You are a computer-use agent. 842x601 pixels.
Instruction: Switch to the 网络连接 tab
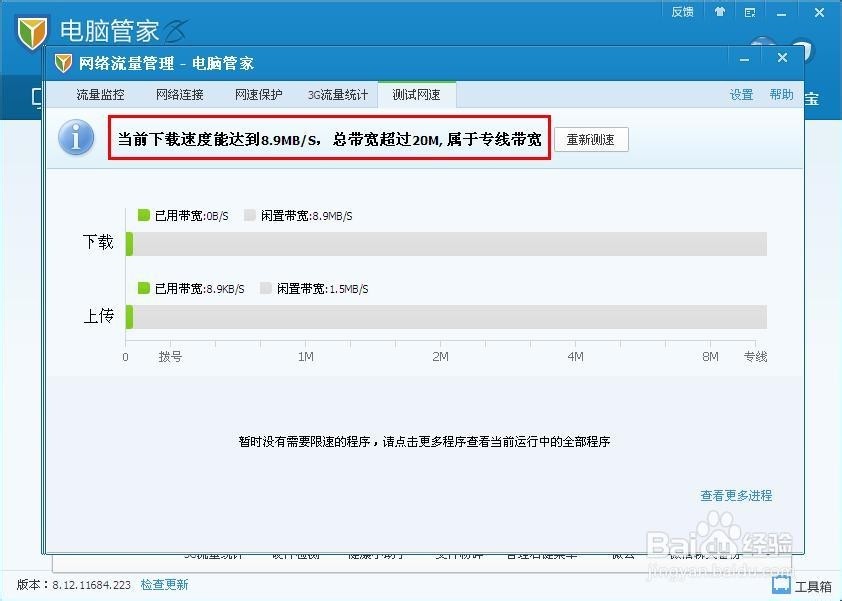(179, 93)
